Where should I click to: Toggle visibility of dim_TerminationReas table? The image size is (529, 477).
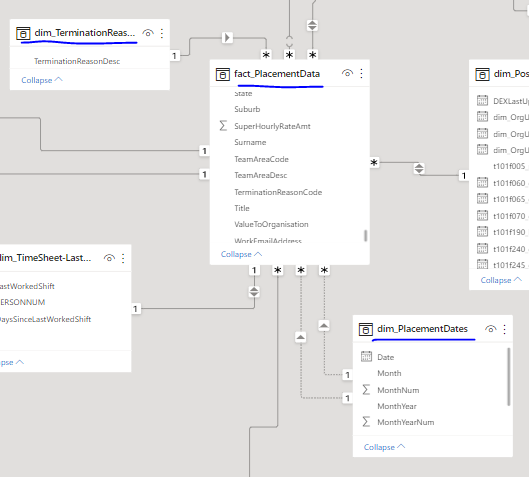point(148,33)
